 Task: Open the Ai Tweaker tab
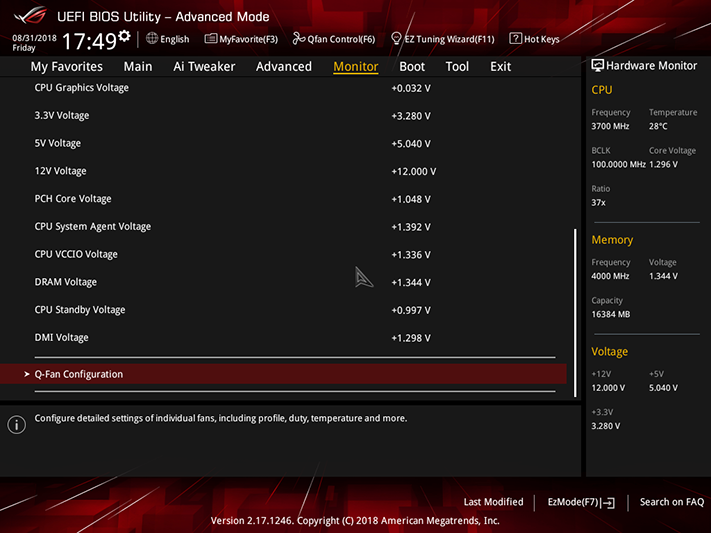coord(204,66)
